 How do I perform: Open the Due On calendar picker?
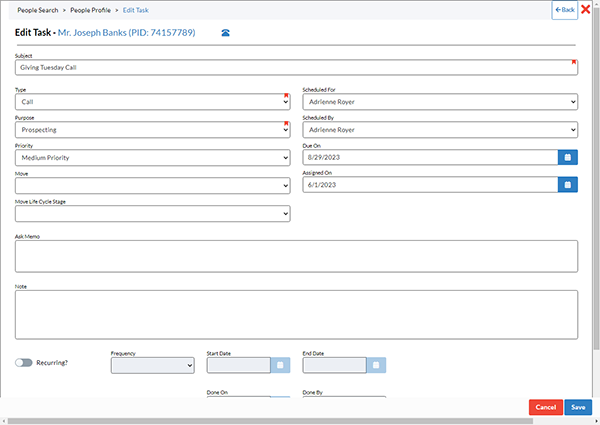[x=567, y=157]
